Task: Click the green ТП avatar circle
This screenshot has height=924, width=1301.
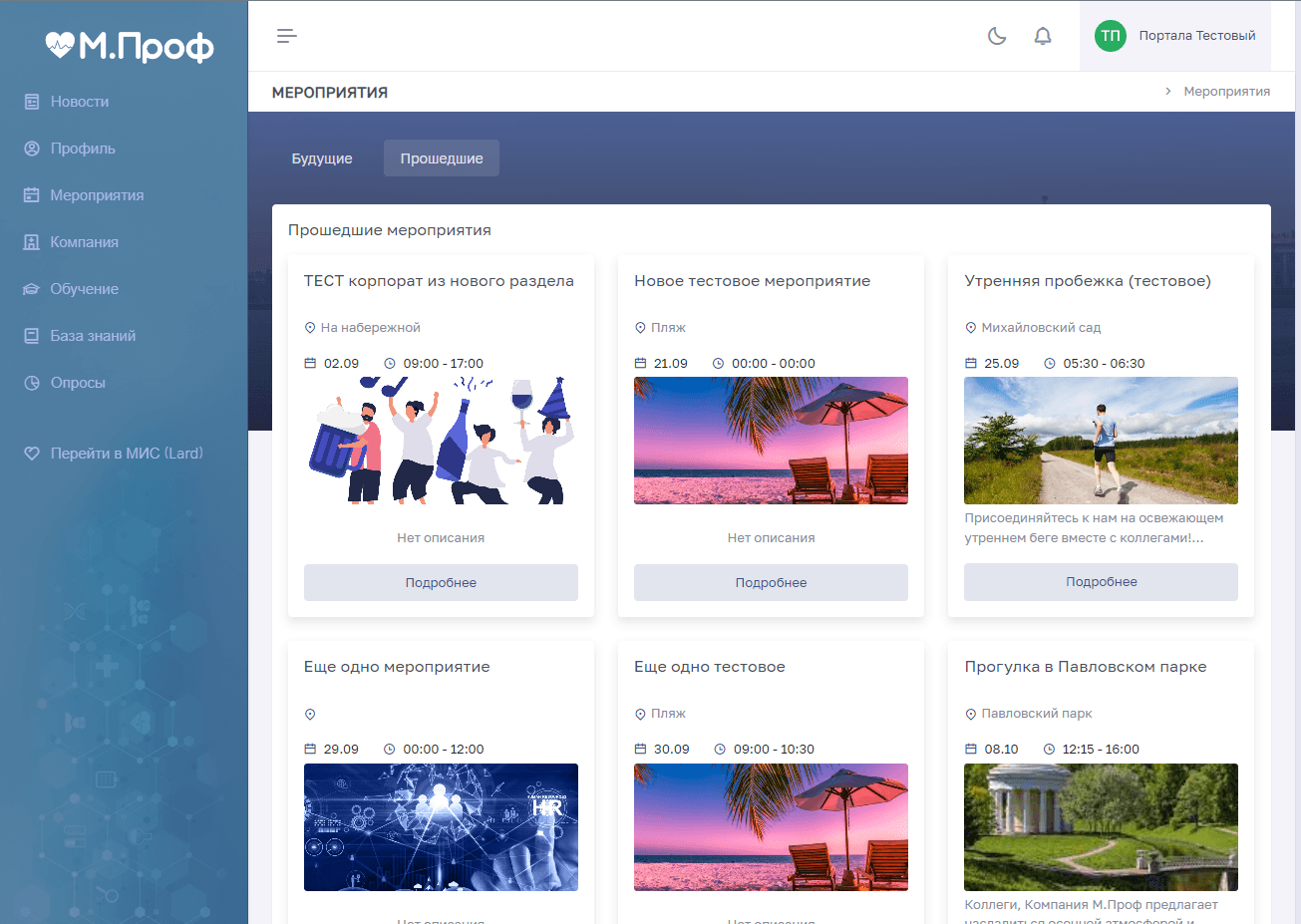Action: pyautogui.click(x=1109, y=35)
